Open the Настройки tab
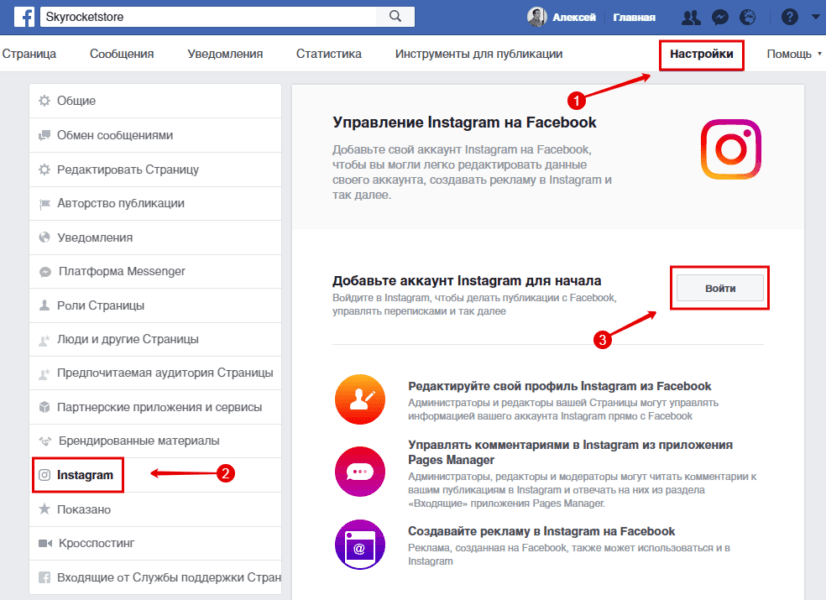This screenshot has width=826, height=600. (x=701, y=54)
